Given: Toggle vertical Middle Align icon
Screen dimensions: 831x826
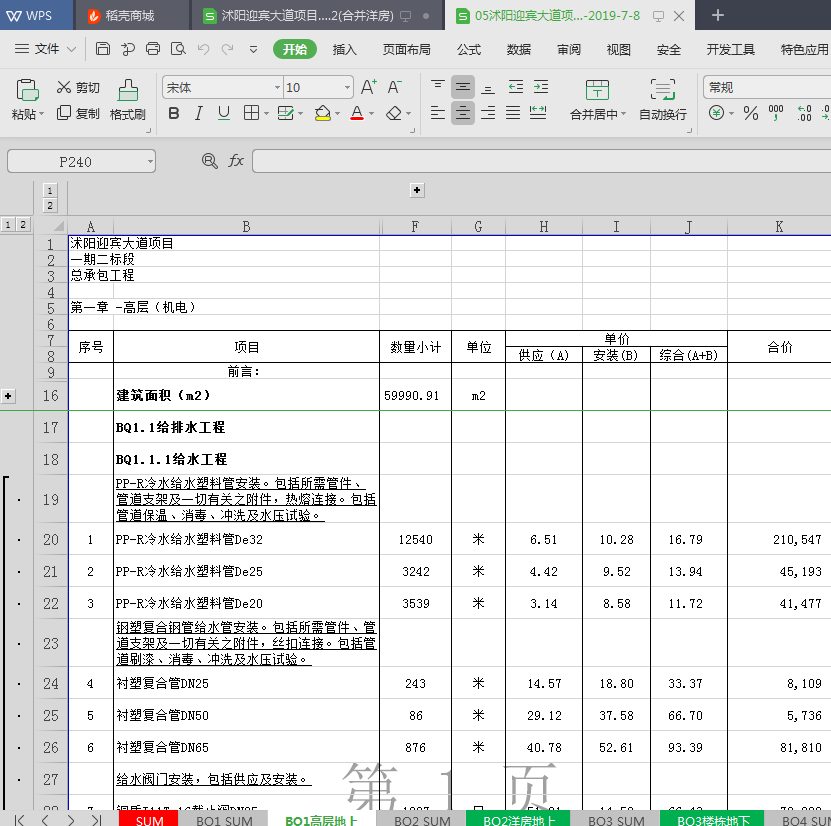Looking at the screenshot, I should [463, 87].
